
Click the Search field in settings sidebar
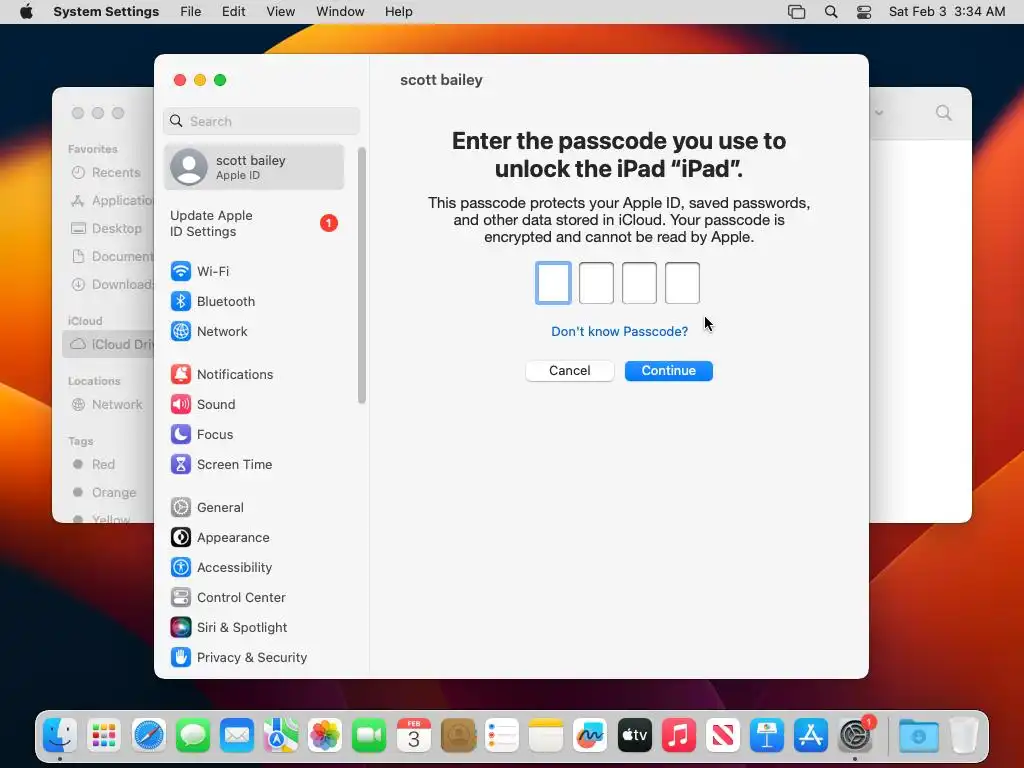pos(261,121)
